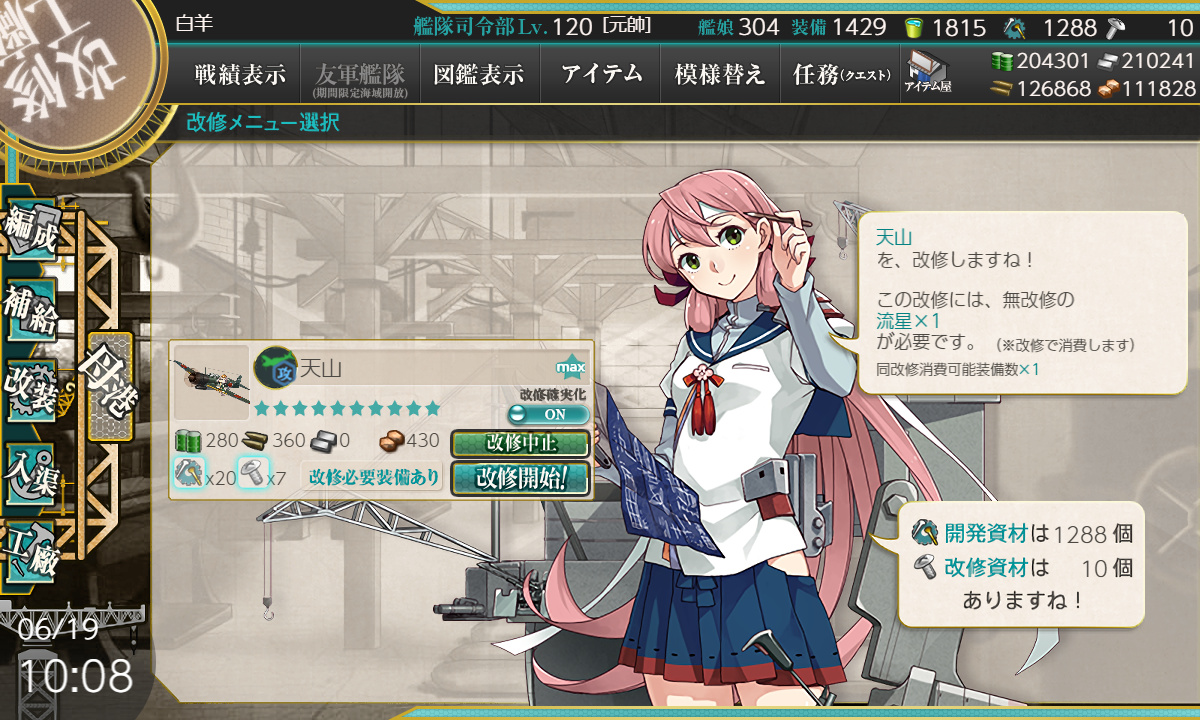Click the max star improvement level row
This screenshot has width=1200, height=720.
click(347, 408)
